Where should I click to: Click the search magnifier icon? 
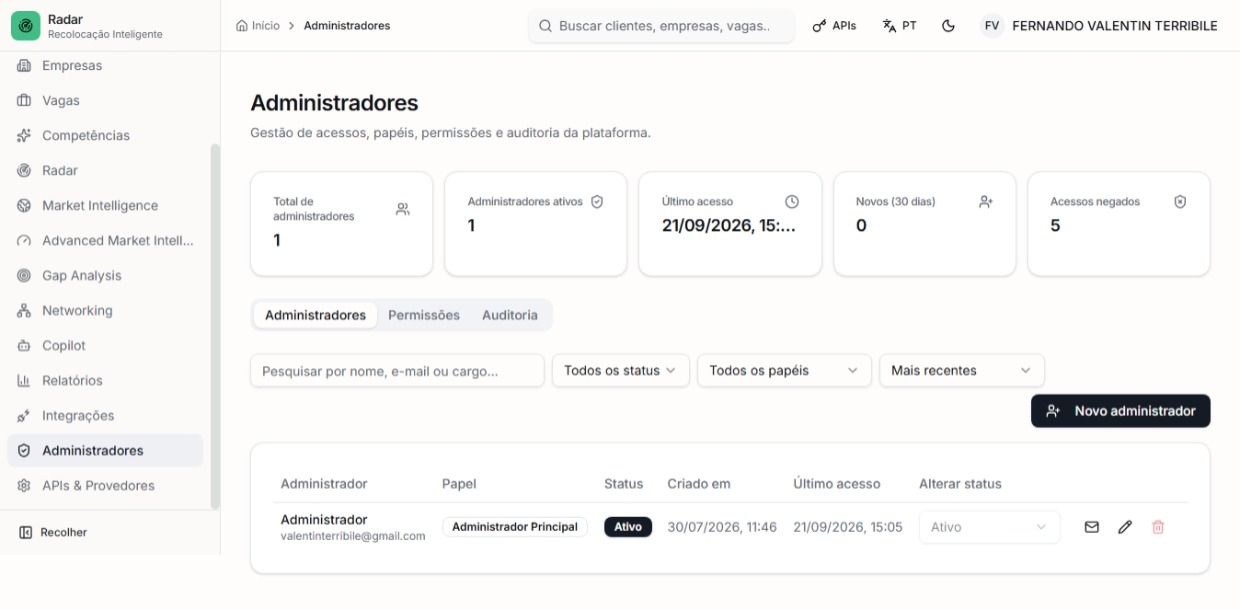pos(546,26)
